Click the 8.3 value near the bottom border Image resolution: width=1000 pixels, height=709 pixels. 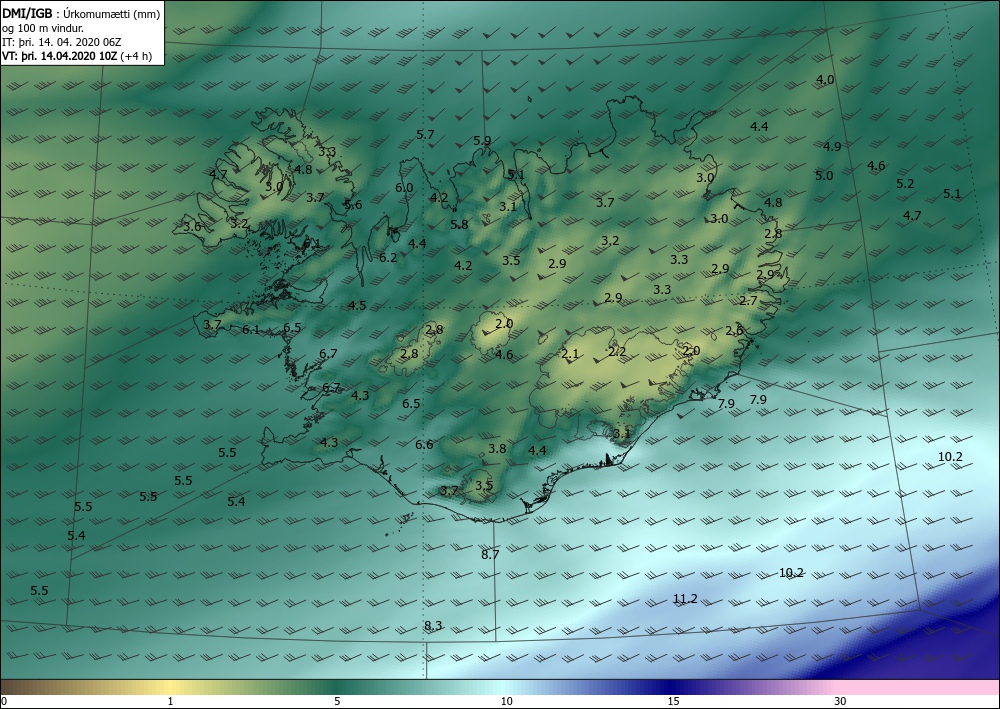pyautogui.click(x=433, y=625)
